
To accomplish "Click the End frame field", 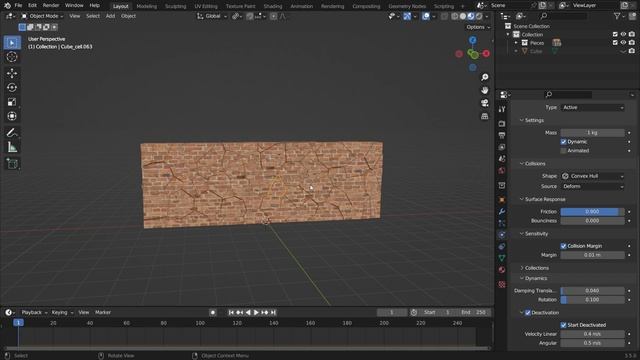I will (474, 313).
